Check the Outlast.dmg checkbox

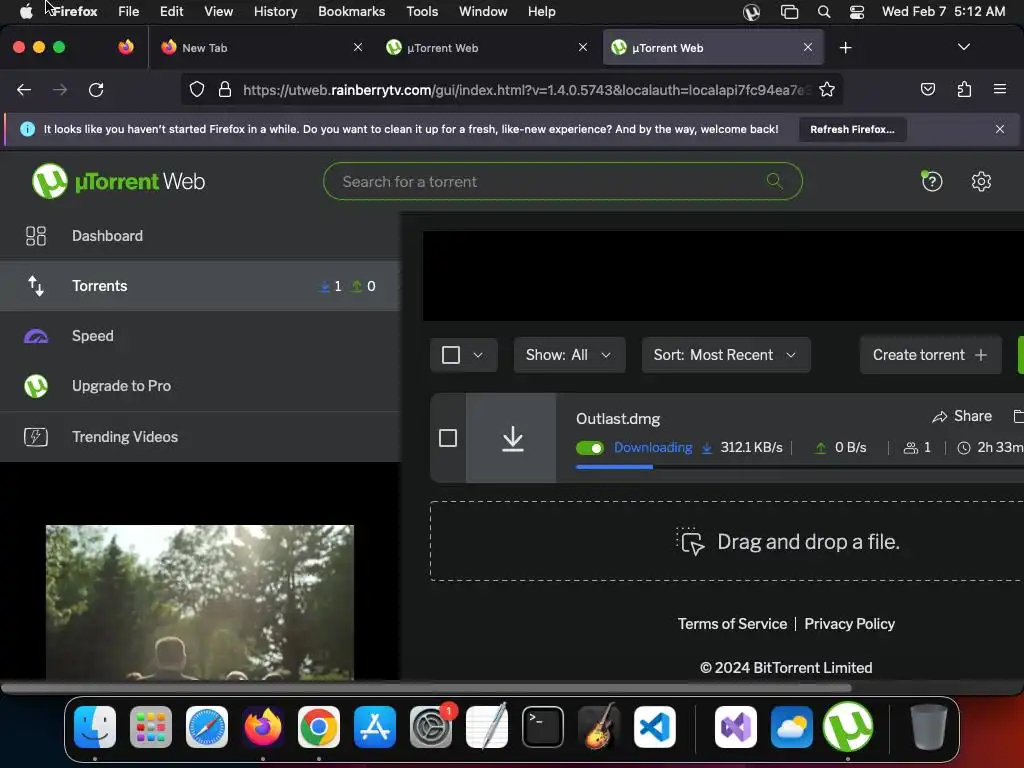[x=448, y=438]
